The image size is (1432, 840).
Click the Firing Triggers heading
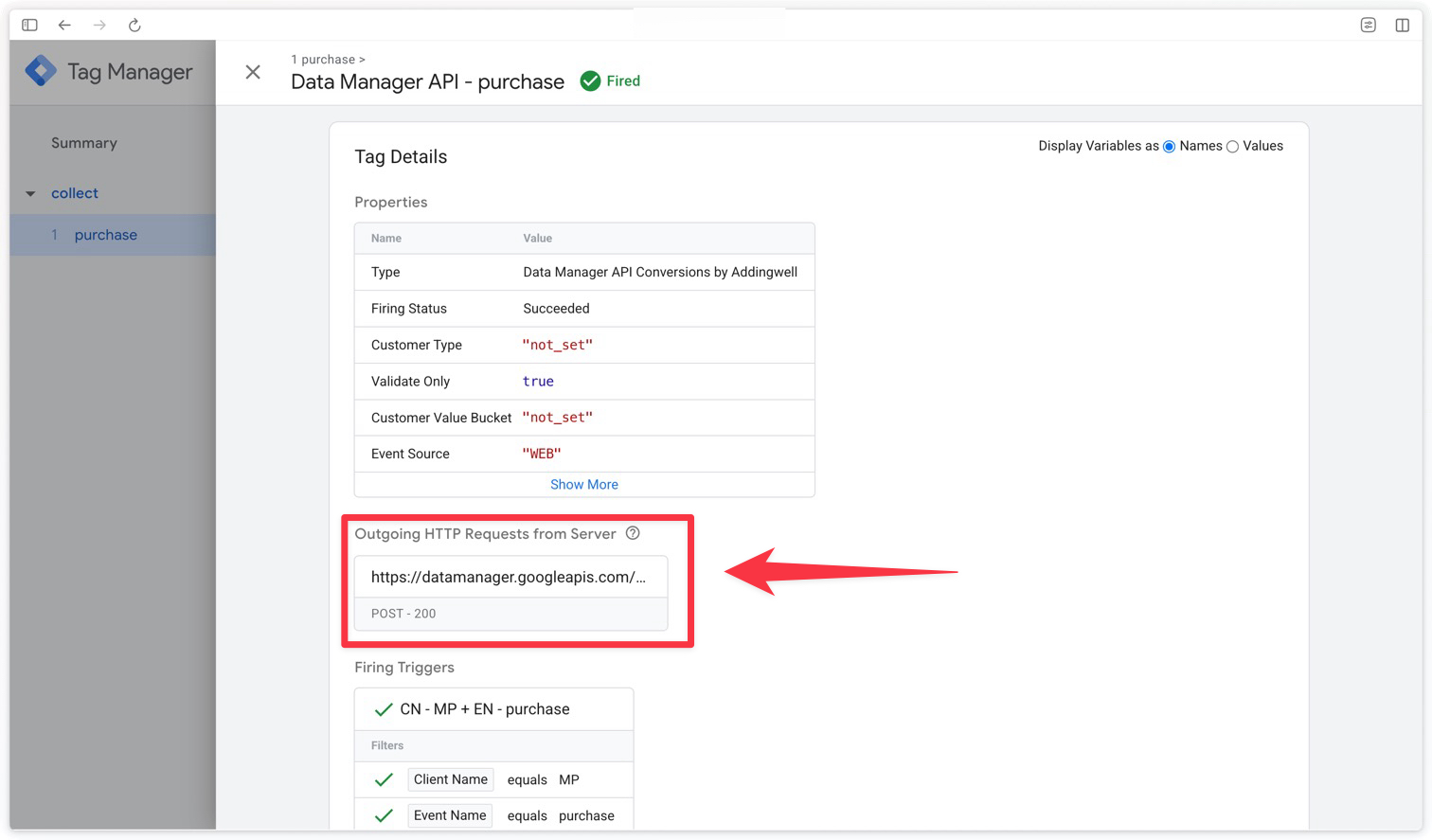(404, 668)
